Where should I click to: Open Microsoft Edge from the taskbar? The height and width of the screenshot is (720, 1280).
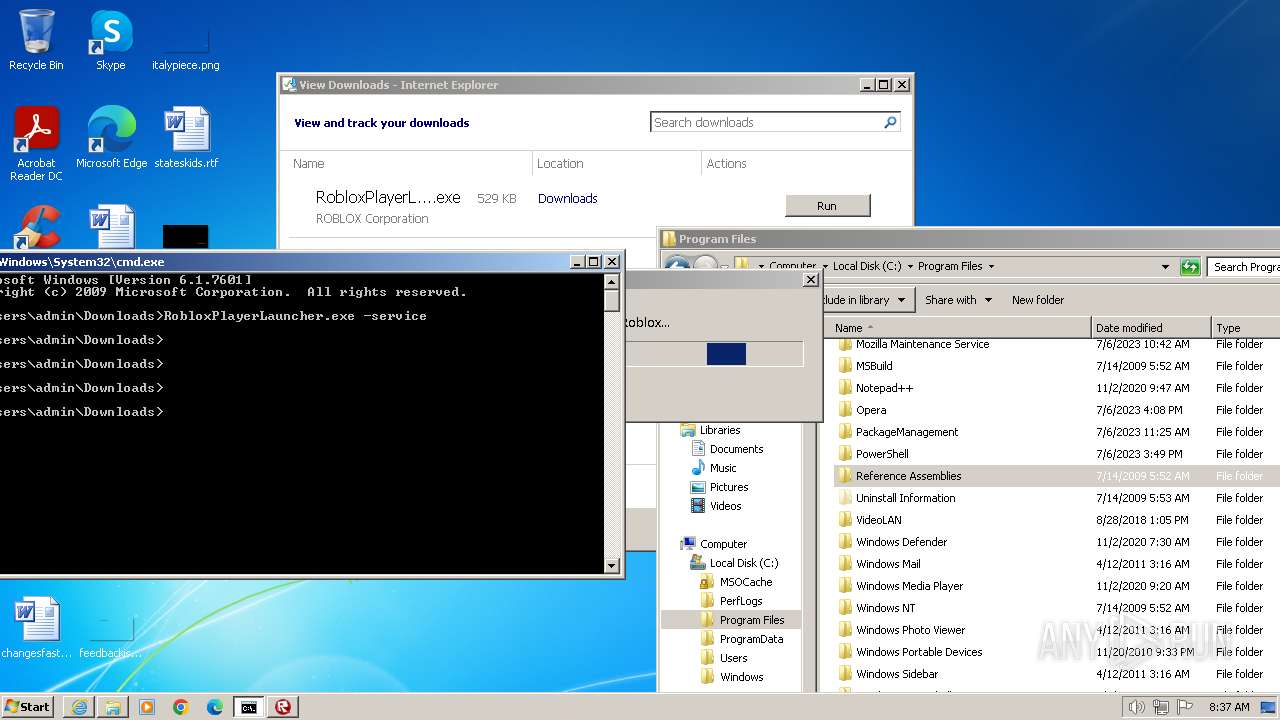[x=215, y=707]
